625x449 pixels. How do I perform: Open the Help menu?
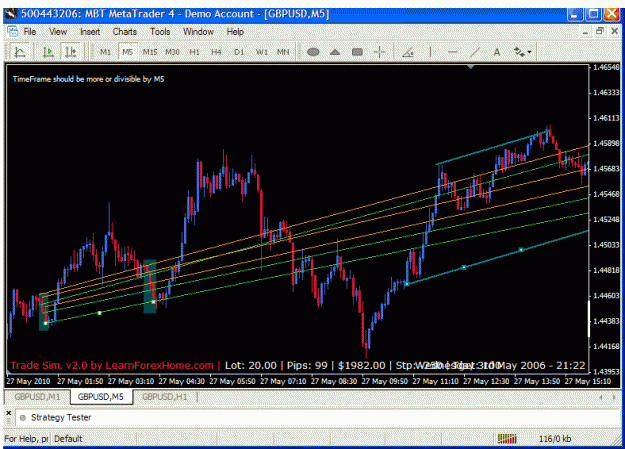pyautogui.click(x=235, y=32)
